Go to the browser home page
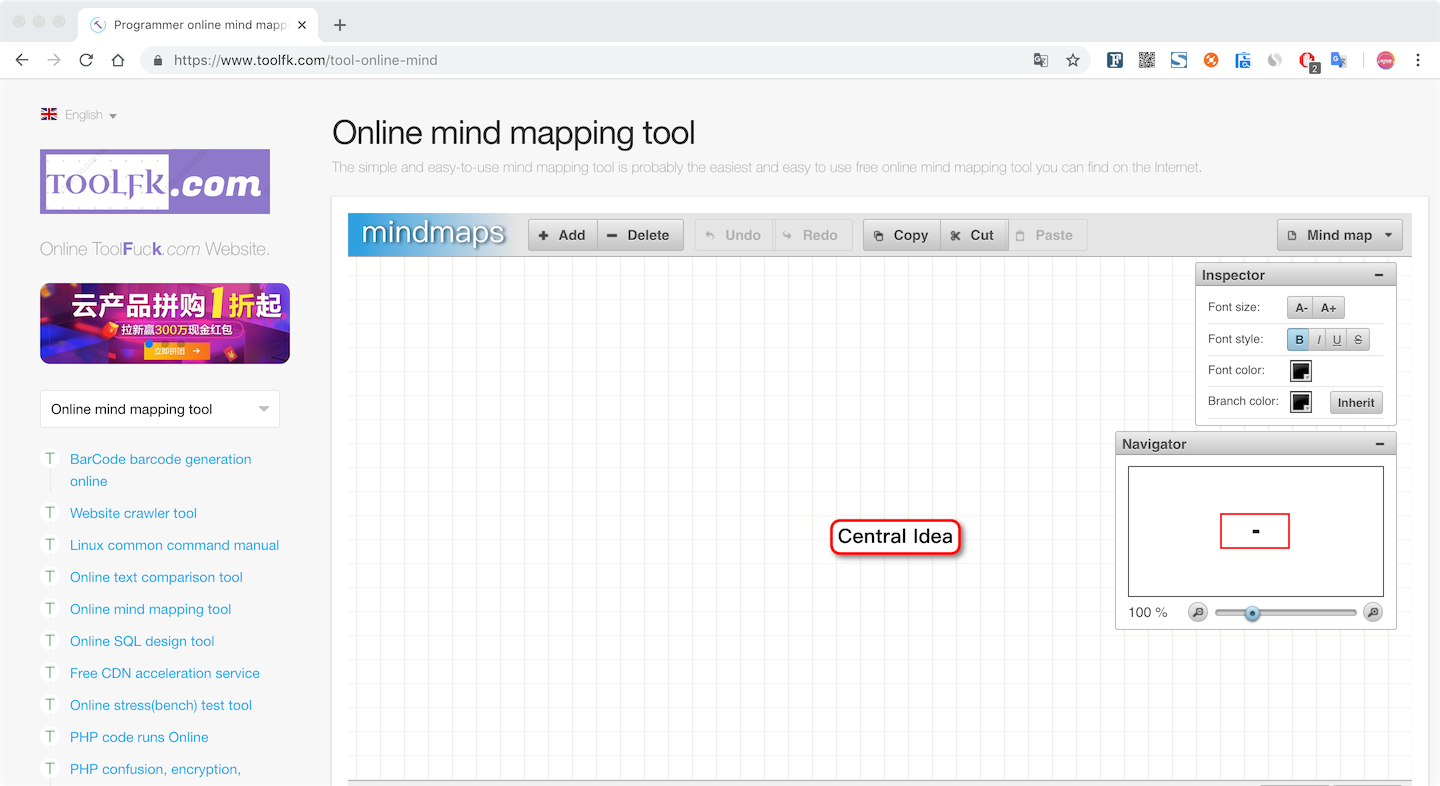1440x786 pixels. pos(118,60)
